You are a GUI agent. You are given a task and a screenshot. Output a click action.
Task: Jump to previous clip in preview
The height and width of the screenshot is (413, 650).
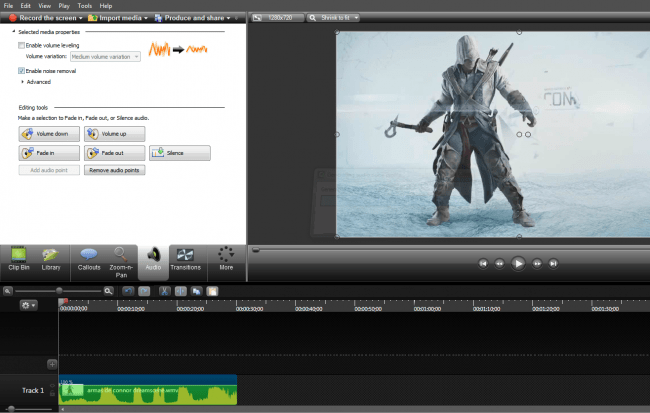click(x=483, y=263)
